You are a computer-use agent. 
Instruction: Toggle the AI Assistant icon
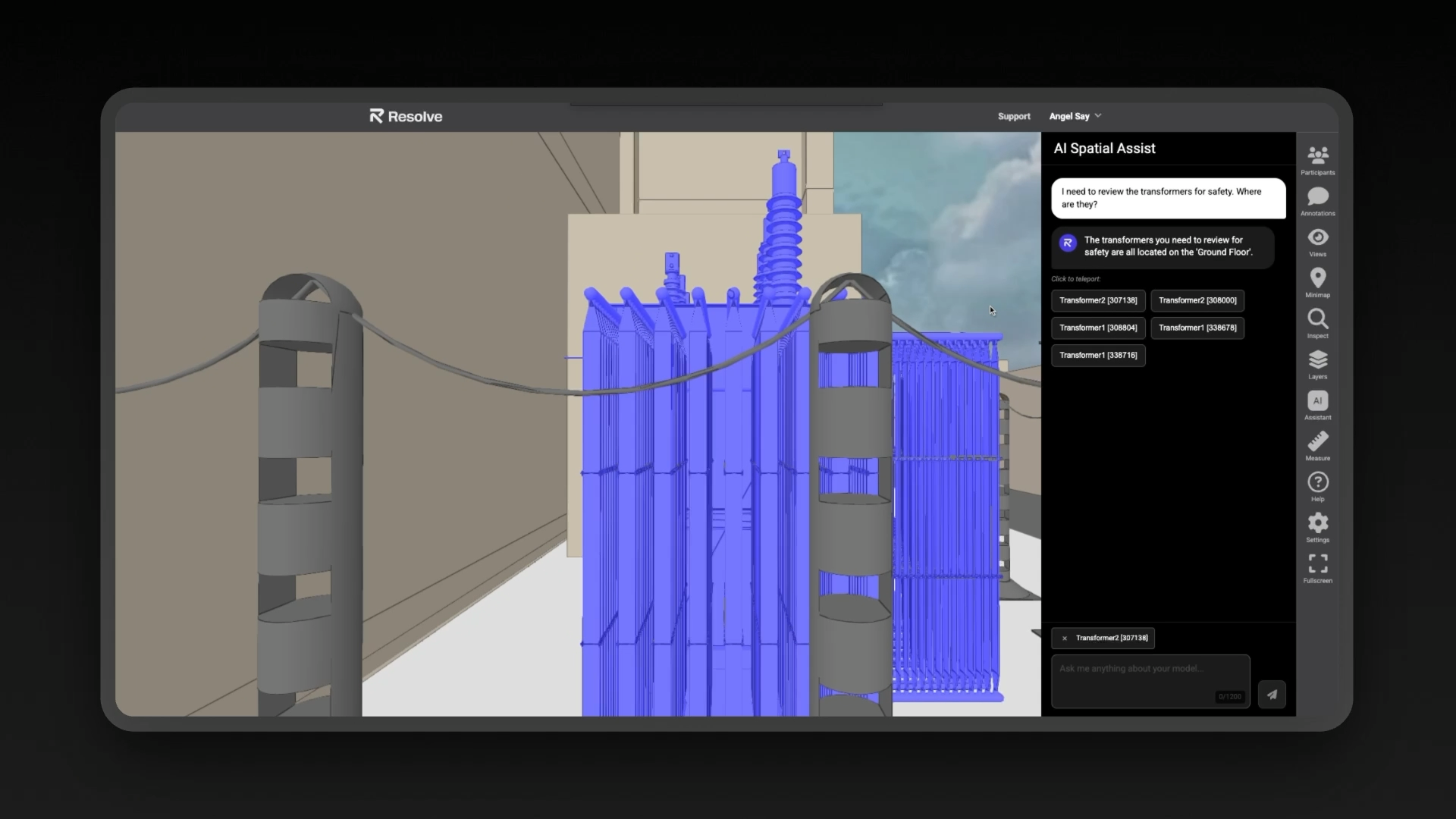point(1317,401)
